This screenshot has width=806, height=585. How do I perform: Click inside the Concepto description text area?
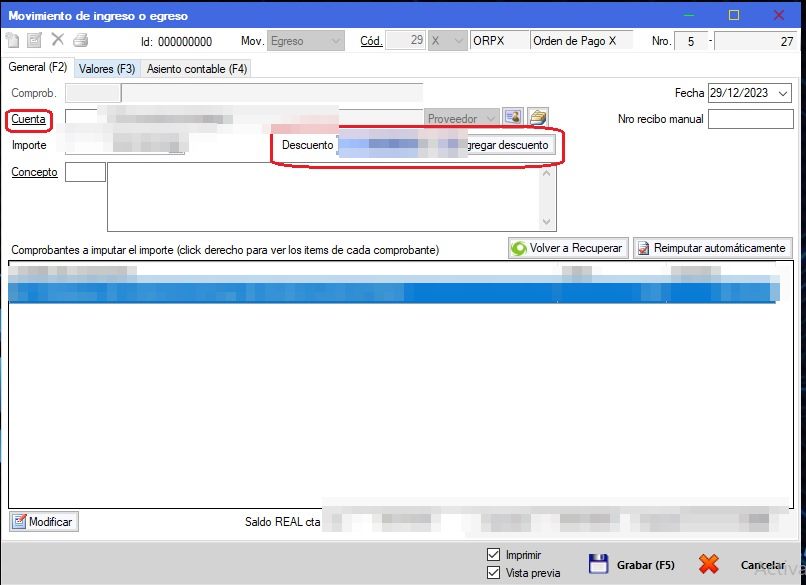324,197
